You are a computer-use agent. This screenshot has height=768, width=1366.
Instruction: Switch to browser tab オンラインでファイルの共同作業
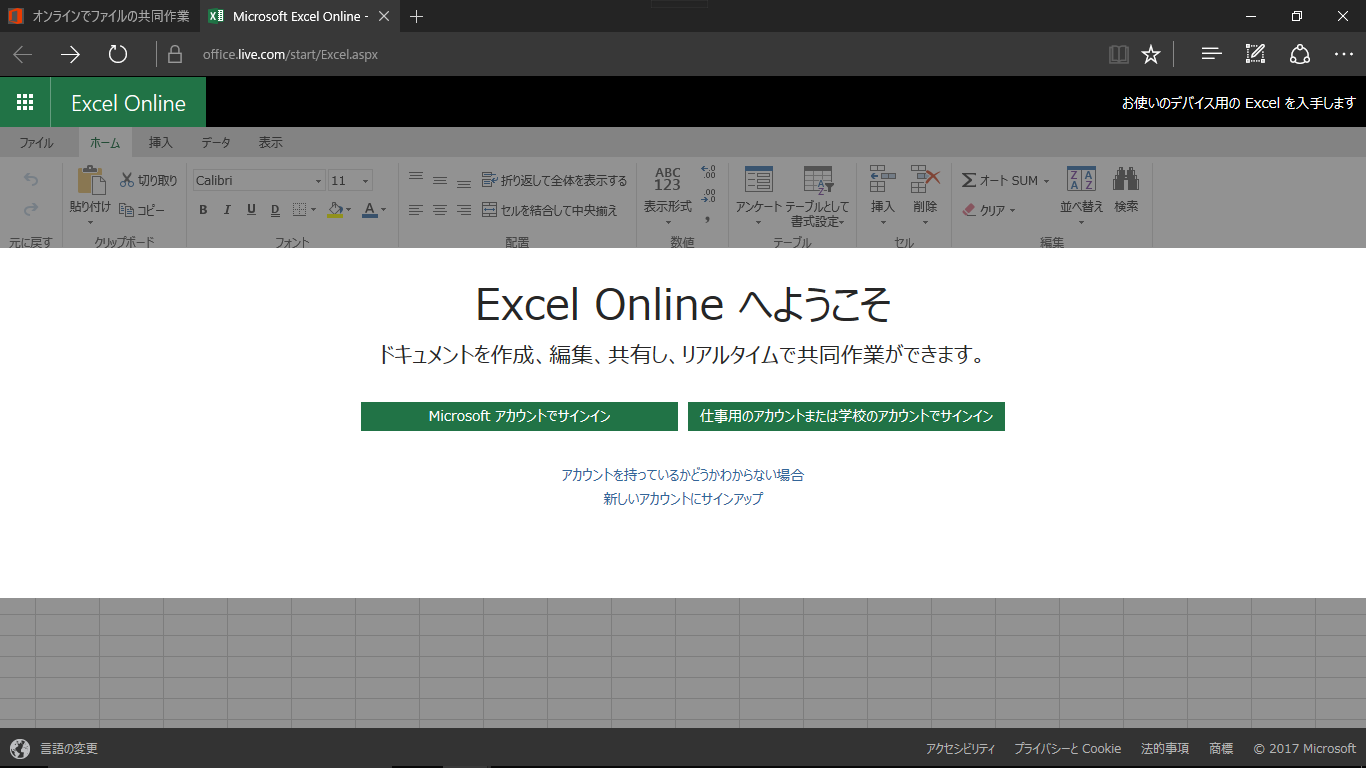coord(100,16)
